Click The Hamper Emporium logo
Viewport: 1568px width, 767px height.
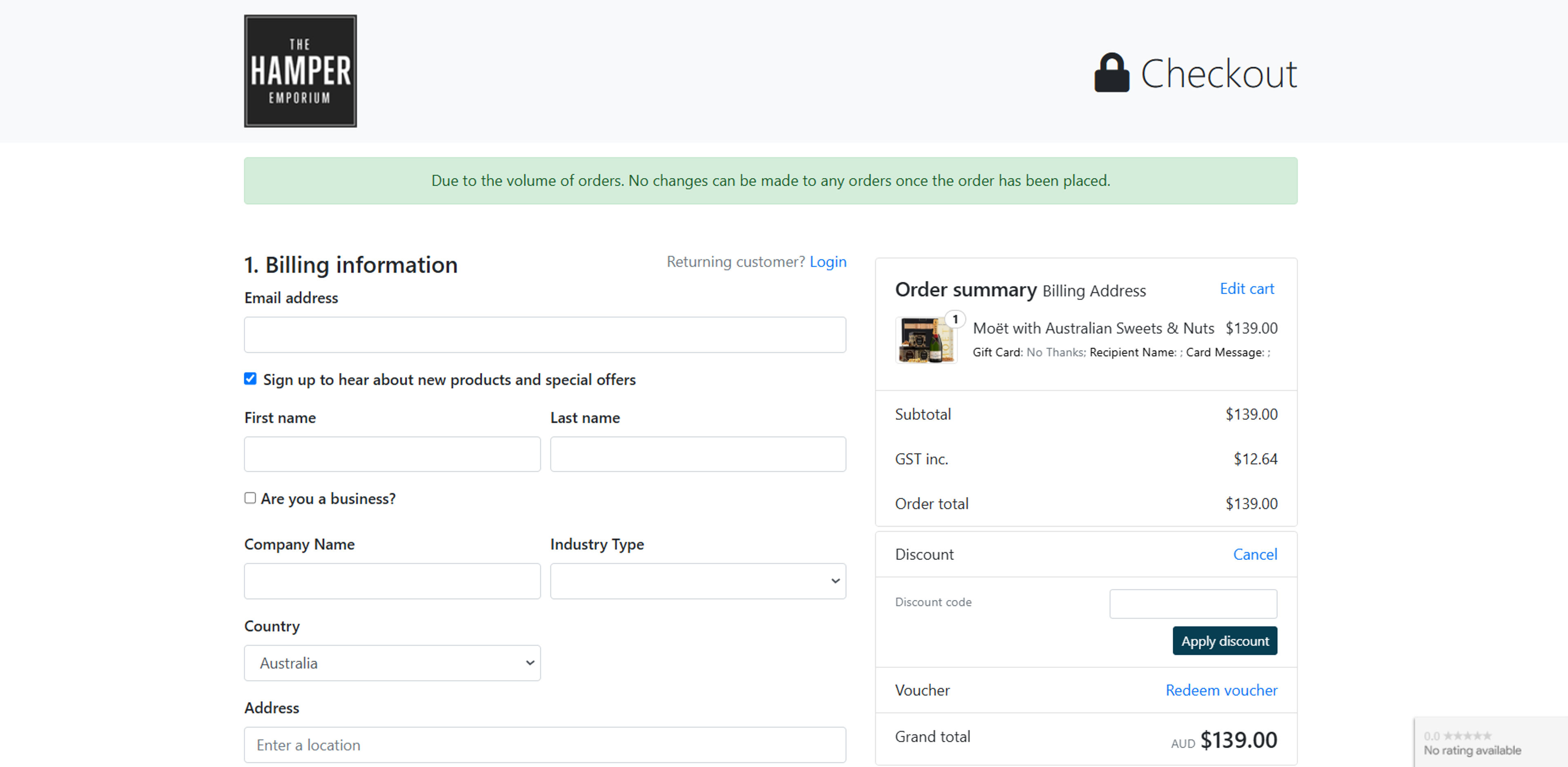(x=300, y=71)
